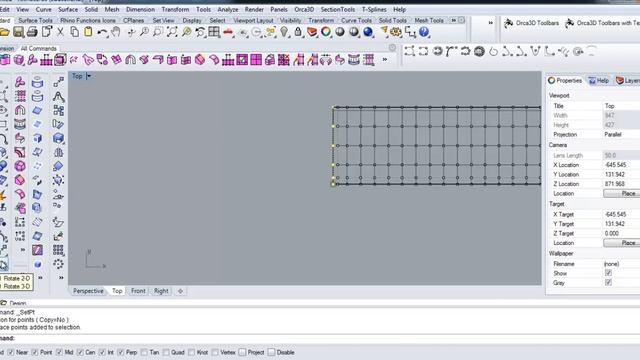Toggle the Near osnap checkbox
Screen dimensions: 640x360
click(11, 352)
